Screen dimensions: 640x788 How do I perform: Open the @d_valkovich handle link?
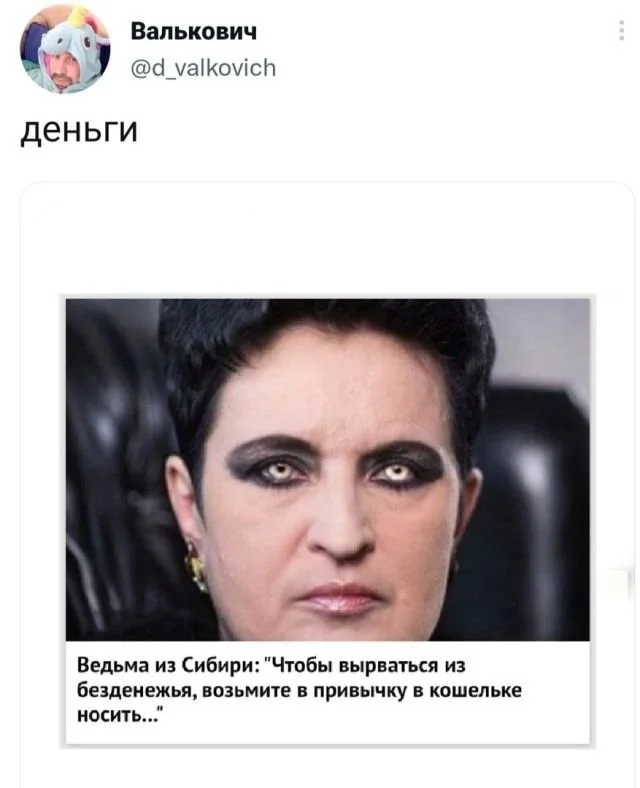click(203, 68)
